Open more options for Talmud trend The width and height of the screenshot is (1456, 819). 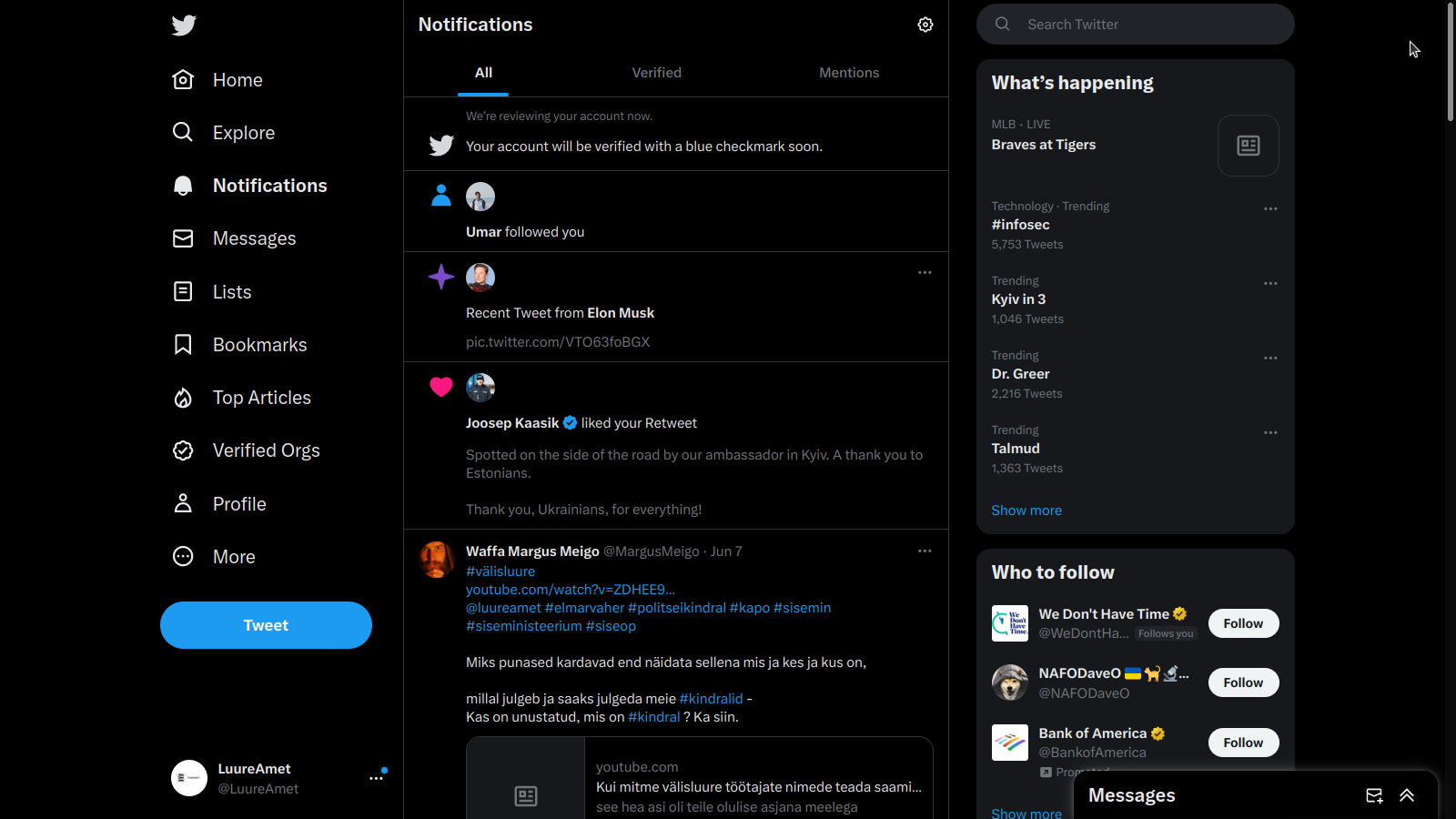tap(1270, 432)
